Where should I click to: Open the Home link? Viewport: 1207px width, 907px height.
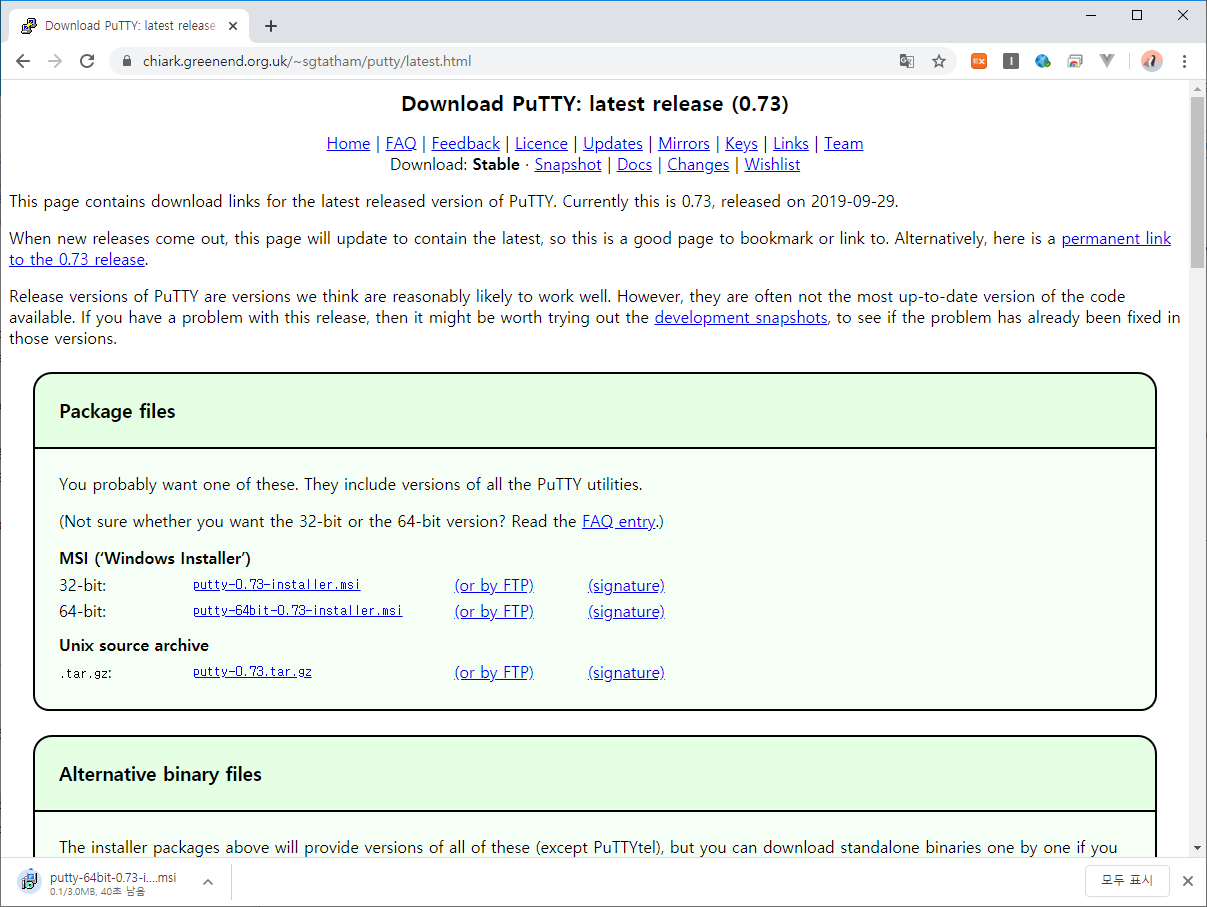348,144
